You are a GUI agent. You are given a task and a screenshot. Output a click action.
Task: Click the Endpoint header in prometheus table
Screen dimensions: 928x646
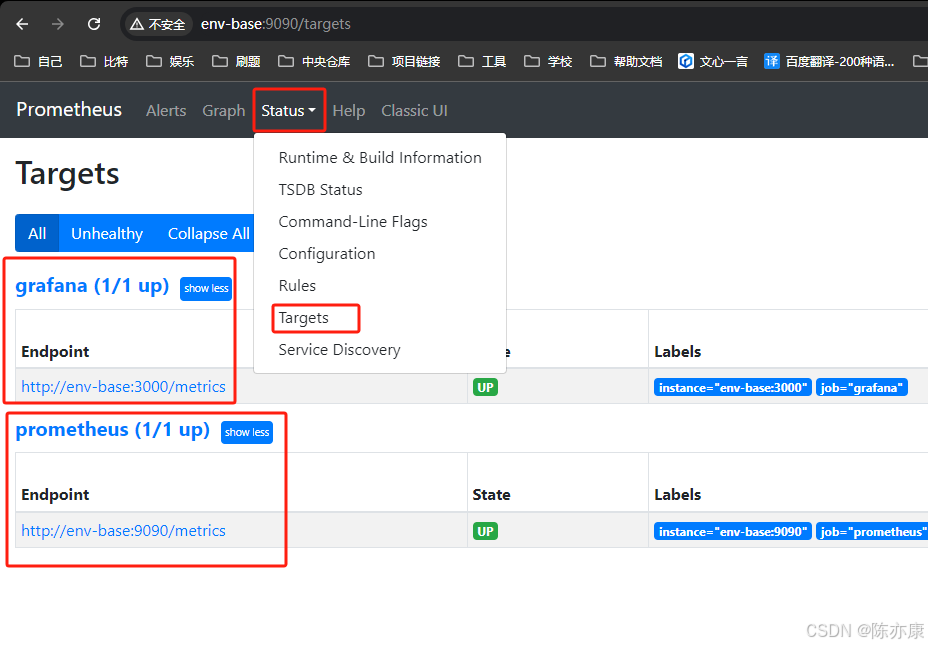click(x=55, y=495)
